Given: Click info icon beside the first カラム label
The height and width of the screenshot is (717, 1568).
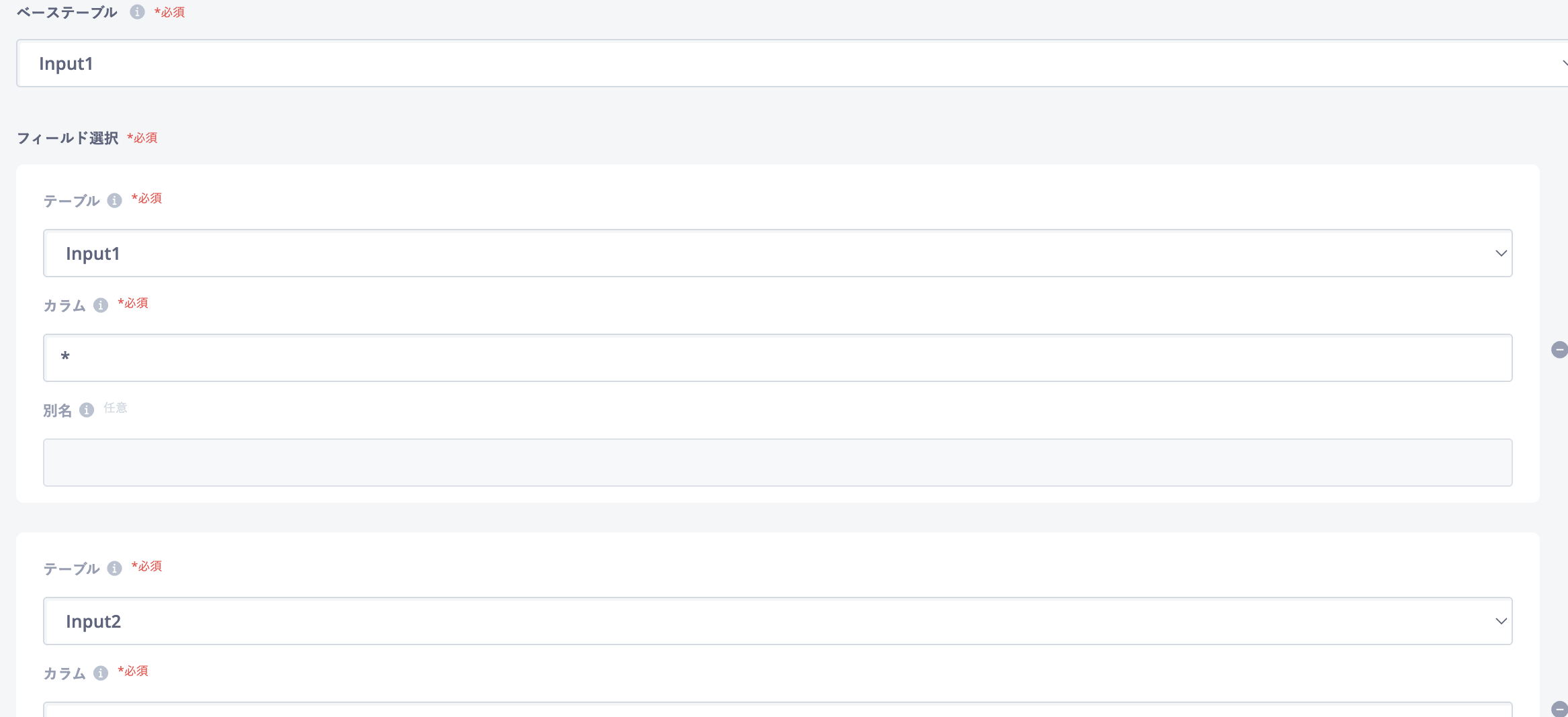Looking at the screenshot, I should tap(101, 305).
